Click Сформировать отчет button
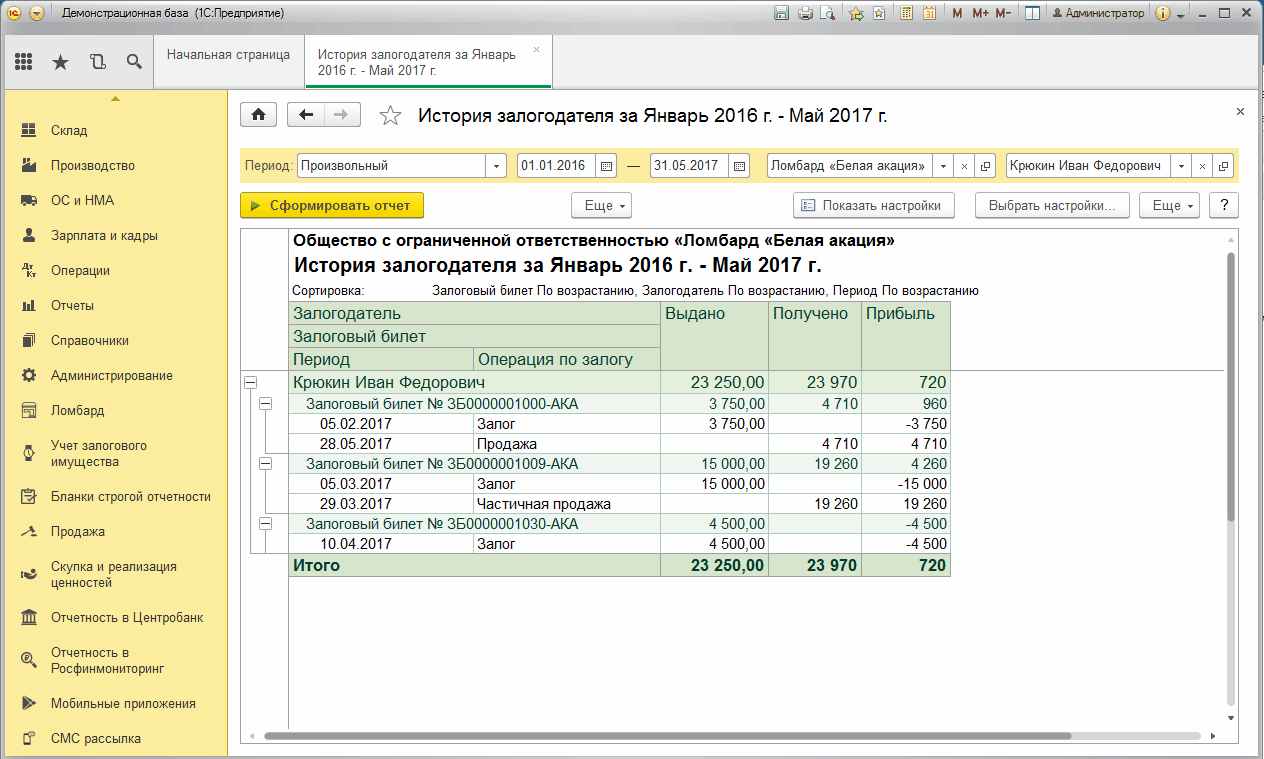 tap(332, 205)
